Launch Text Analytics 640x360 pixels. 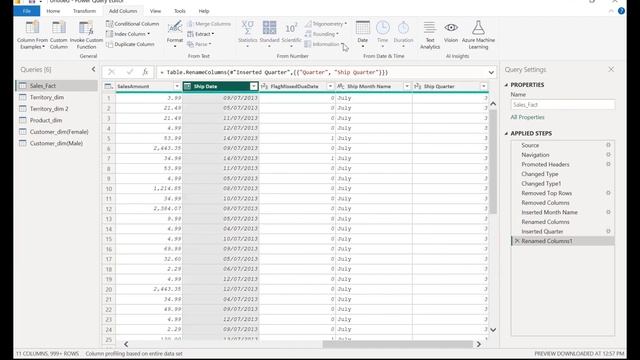pos(430,35)
